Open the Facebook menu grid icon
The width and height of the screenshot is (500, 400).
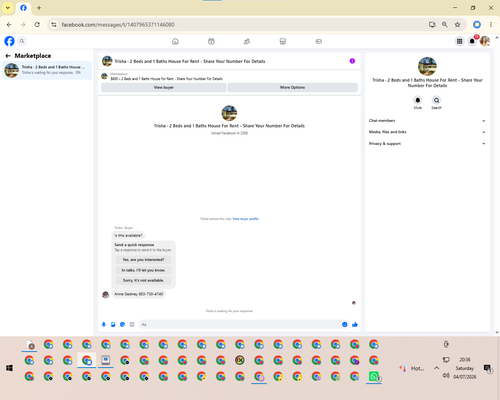pyautogui.click(x=459, y=41)
